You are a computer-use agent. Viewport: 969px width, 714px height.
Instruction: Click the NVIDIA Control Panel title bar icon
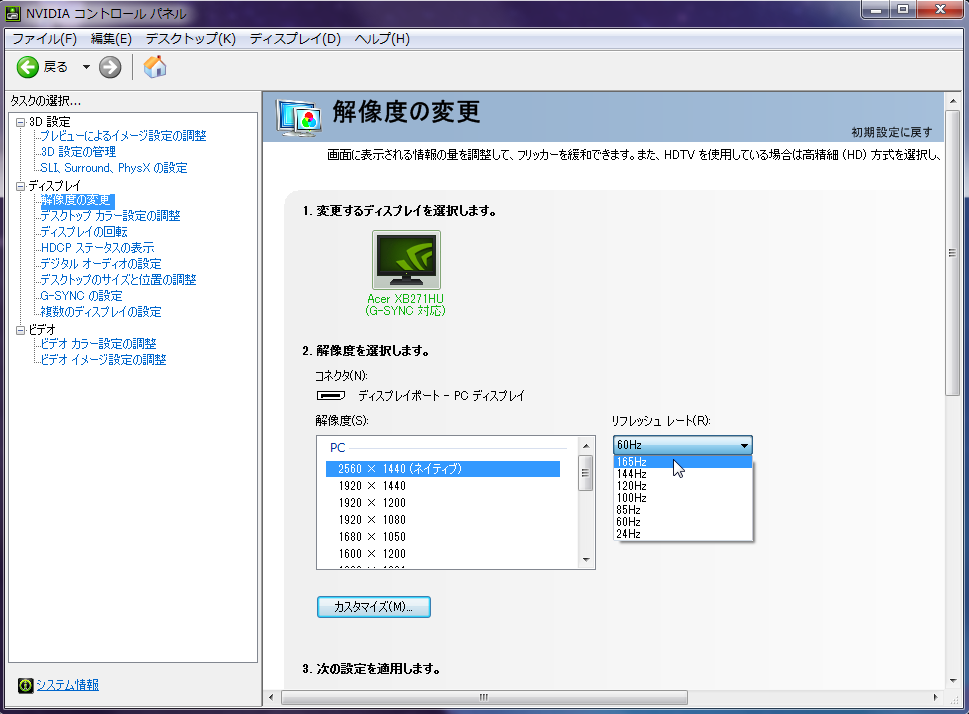click(x=12, y=13)
